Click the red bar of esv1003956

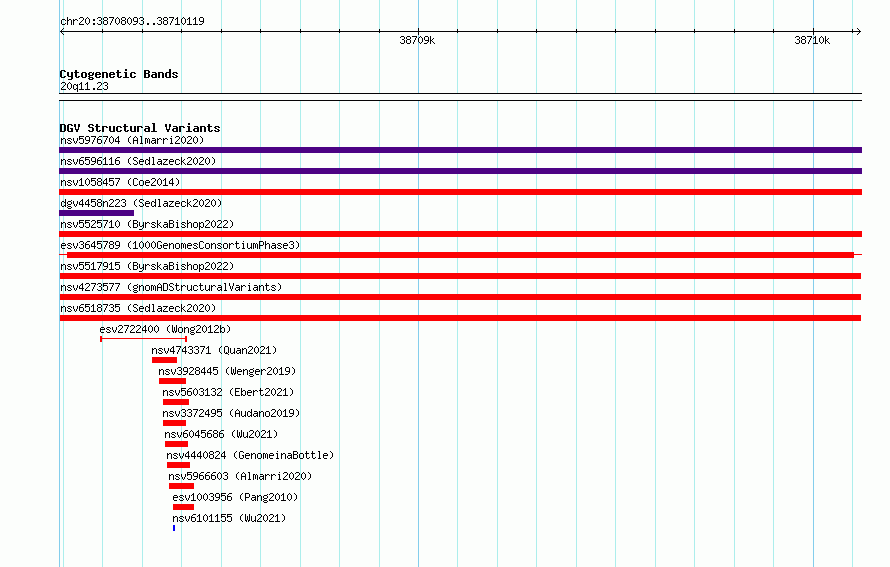[x=183, y=507]
